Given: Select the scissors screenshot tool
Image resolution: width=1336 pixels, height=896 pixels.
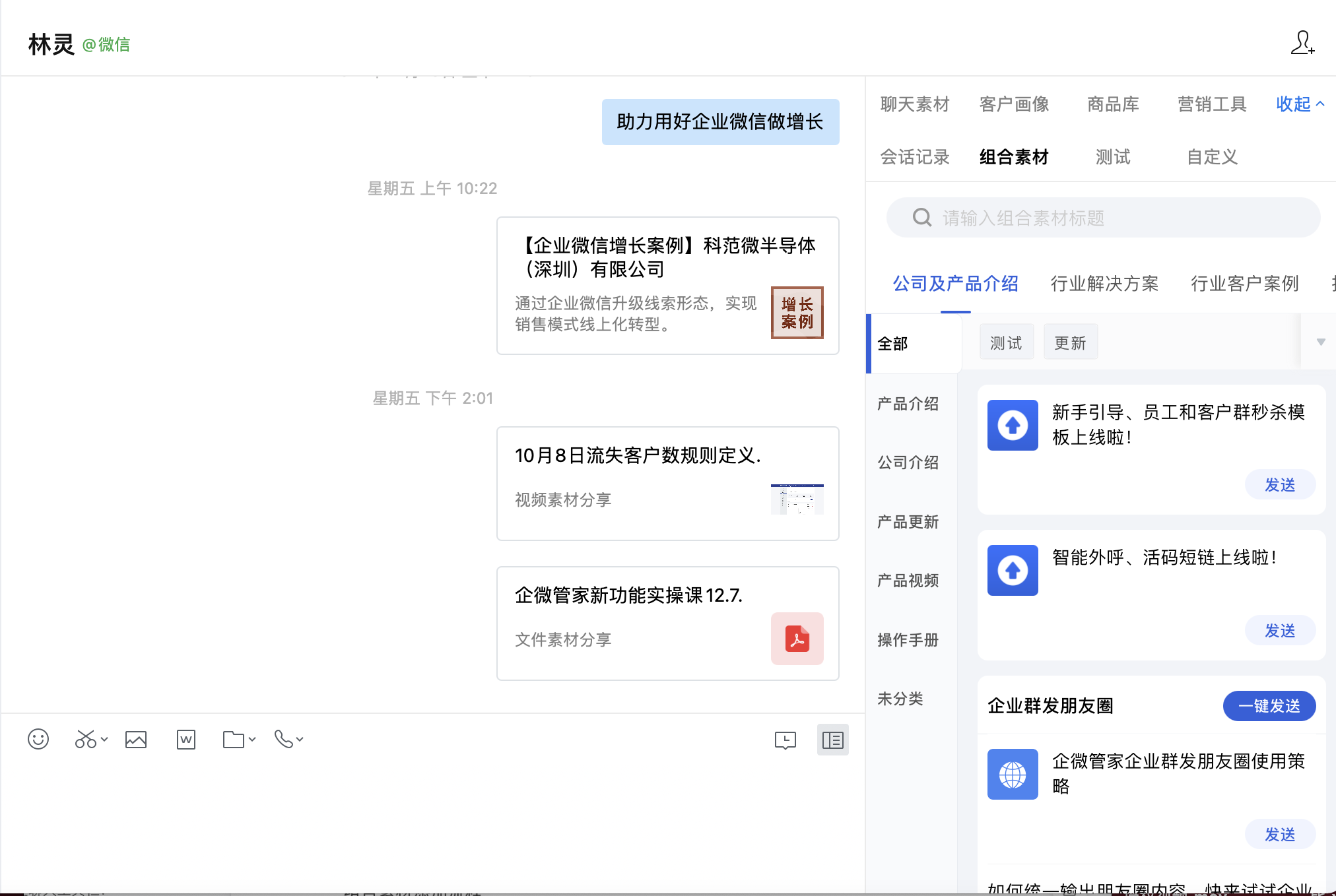Looking at the screenshot, I should tap(85, 739).
